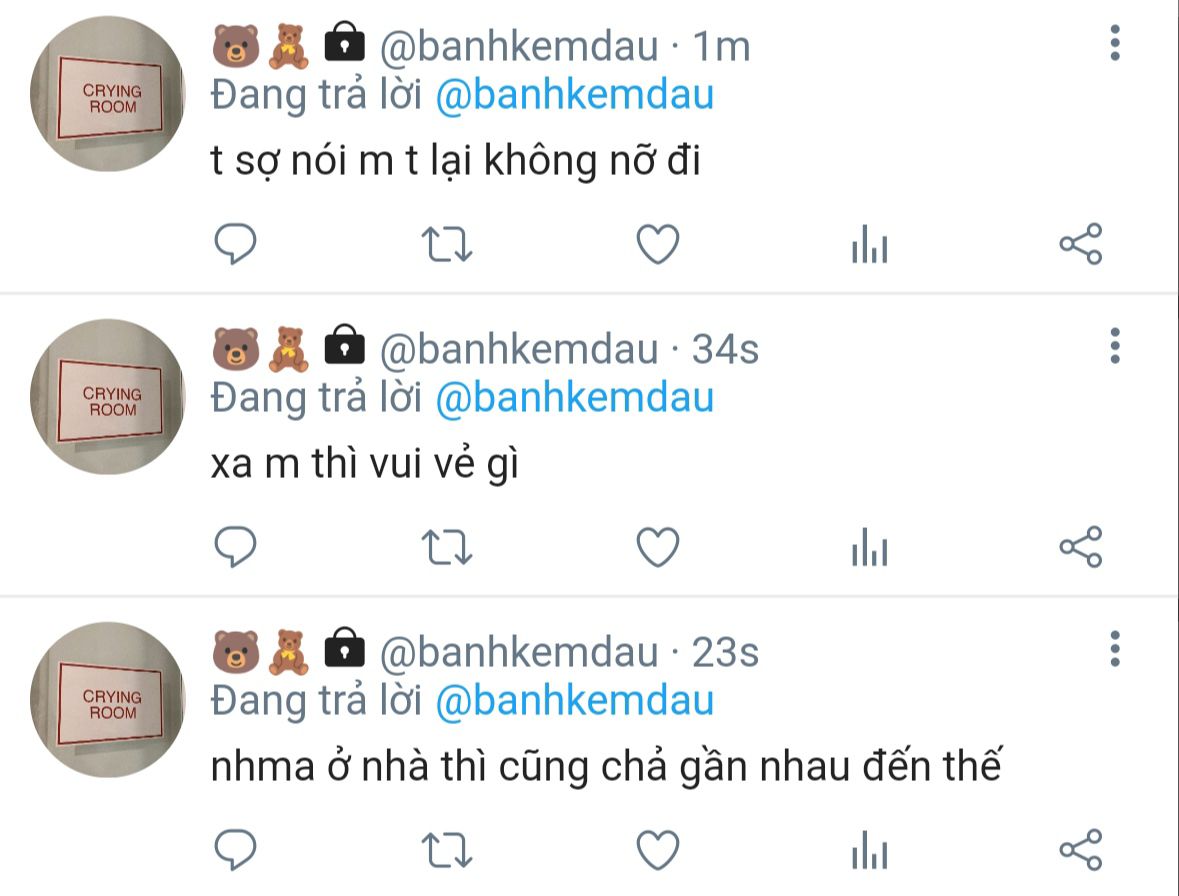Like the 'xa m thì vui vẻ gì' tweet
The height and width of the screenshot is (896, 1179).
pos(658,547)
